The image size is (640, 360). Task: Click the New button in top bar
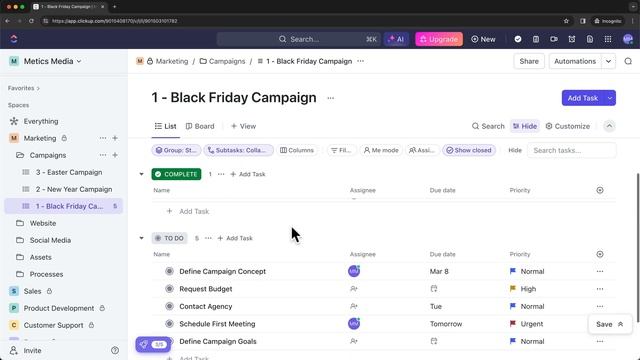(x=483, y=39)
